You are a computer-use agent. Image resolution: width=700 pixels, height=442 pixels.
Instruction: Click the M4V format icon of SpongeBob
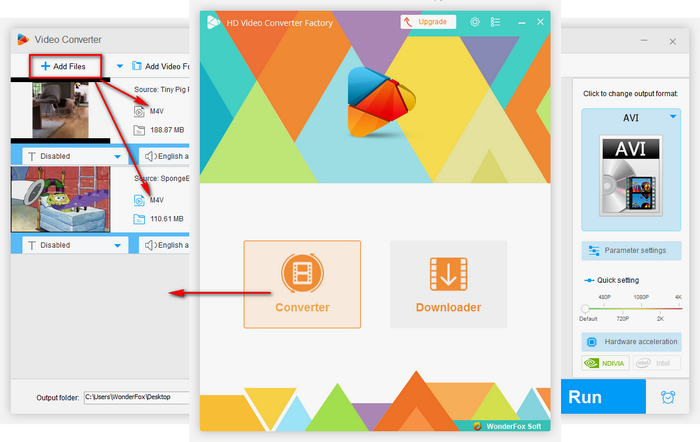coord(139,200)
